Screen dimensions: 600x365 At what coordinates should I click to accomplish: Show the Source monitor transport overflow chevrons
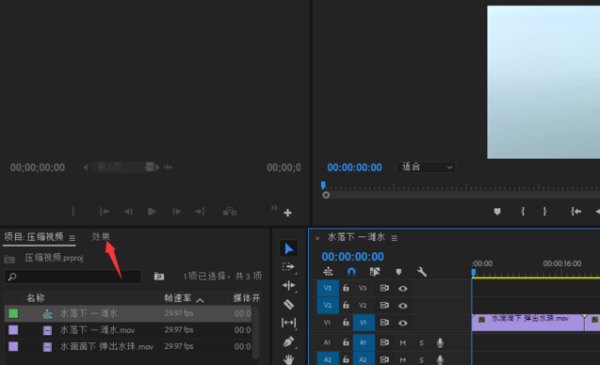coord(274,208)
